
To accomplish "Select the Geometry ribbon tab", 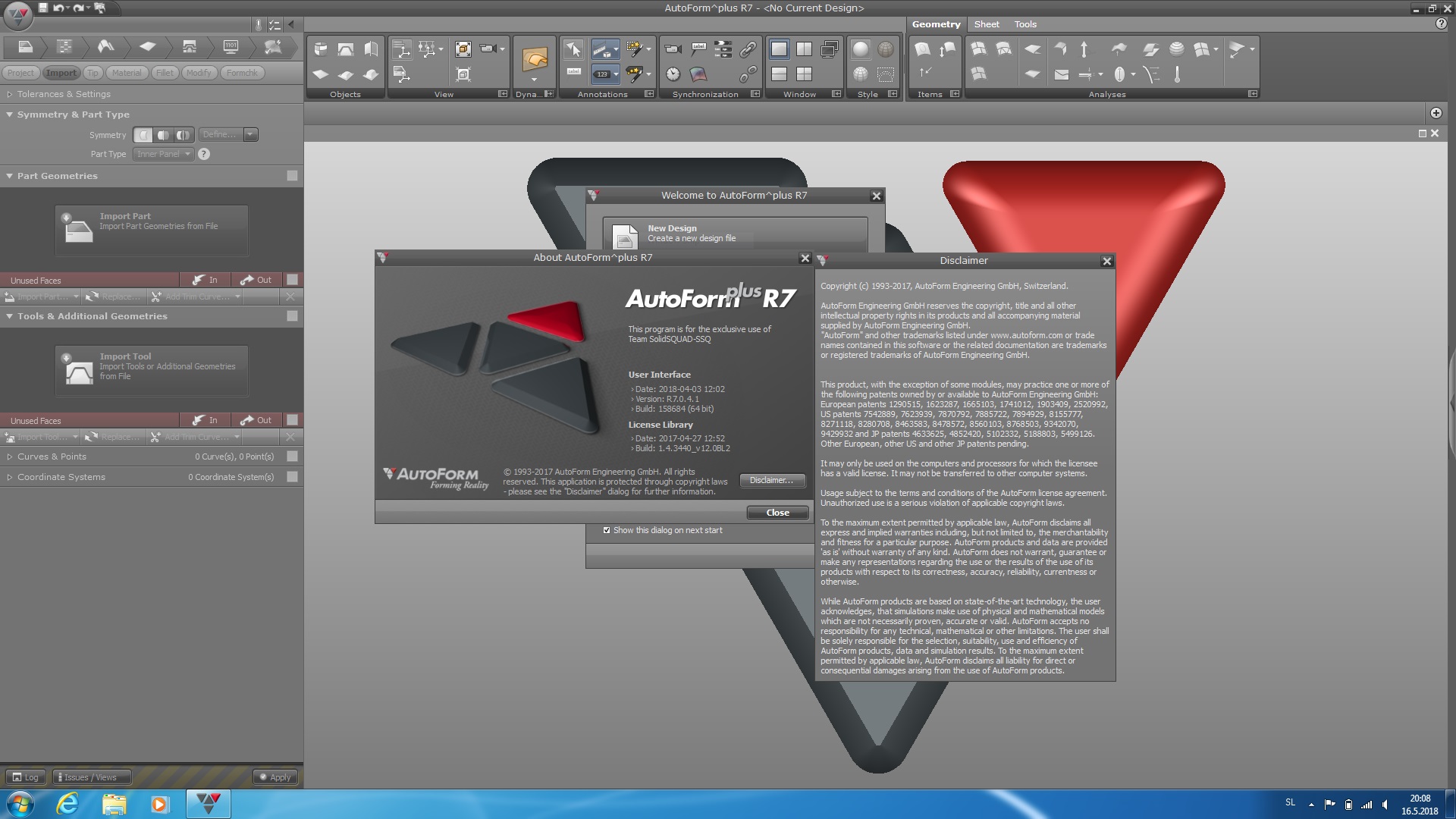I will (x=936, y=24).
